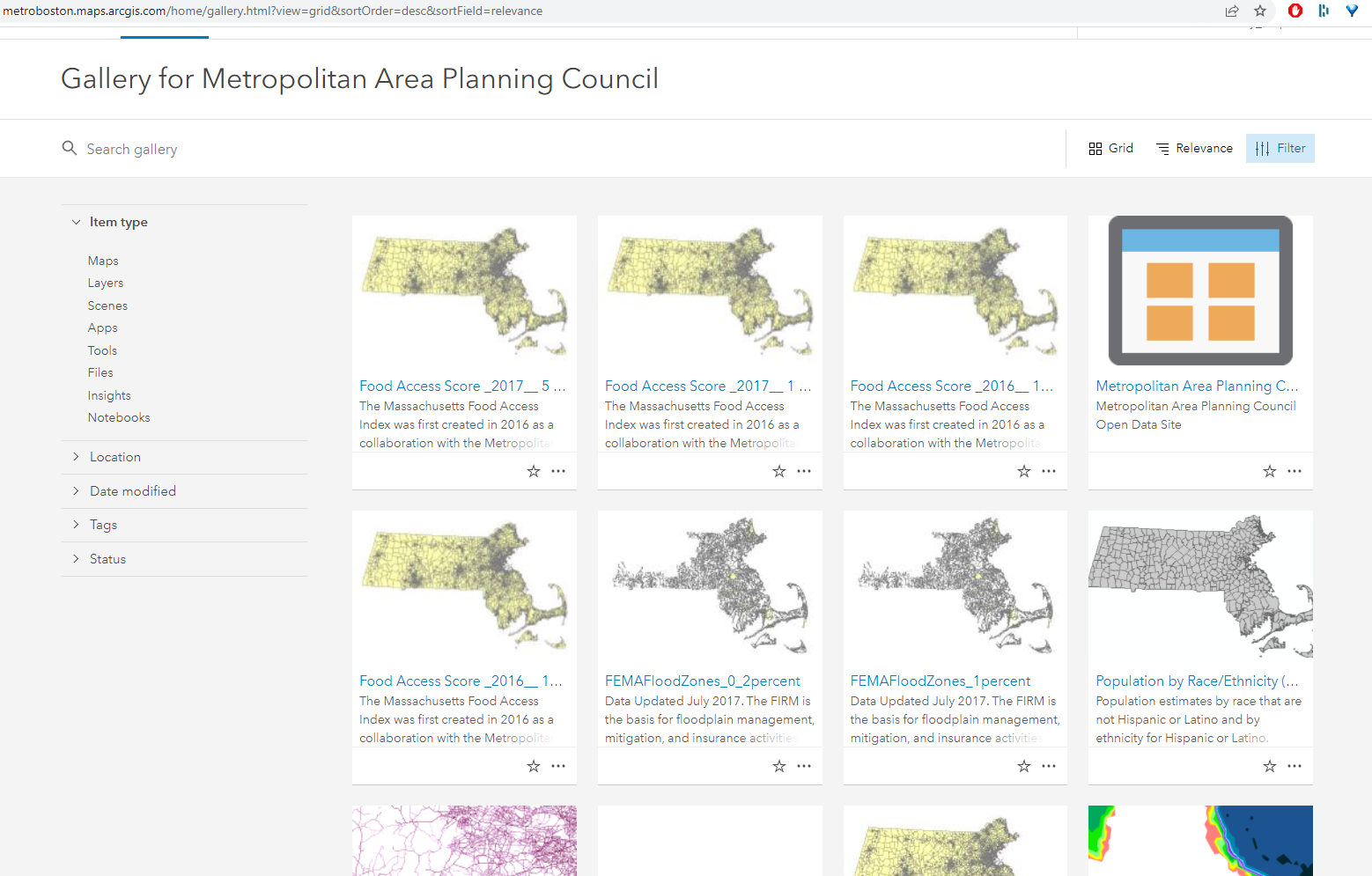Open more options for second-row Food Access Score _2016__ card

[558, 766]
